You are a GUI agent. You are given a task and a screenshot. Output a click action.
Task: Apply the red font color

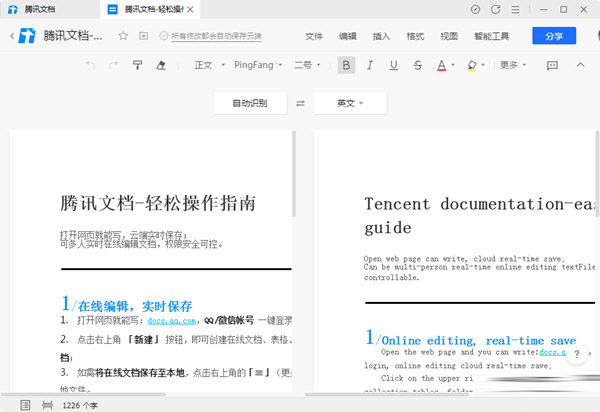pos(441,65)
